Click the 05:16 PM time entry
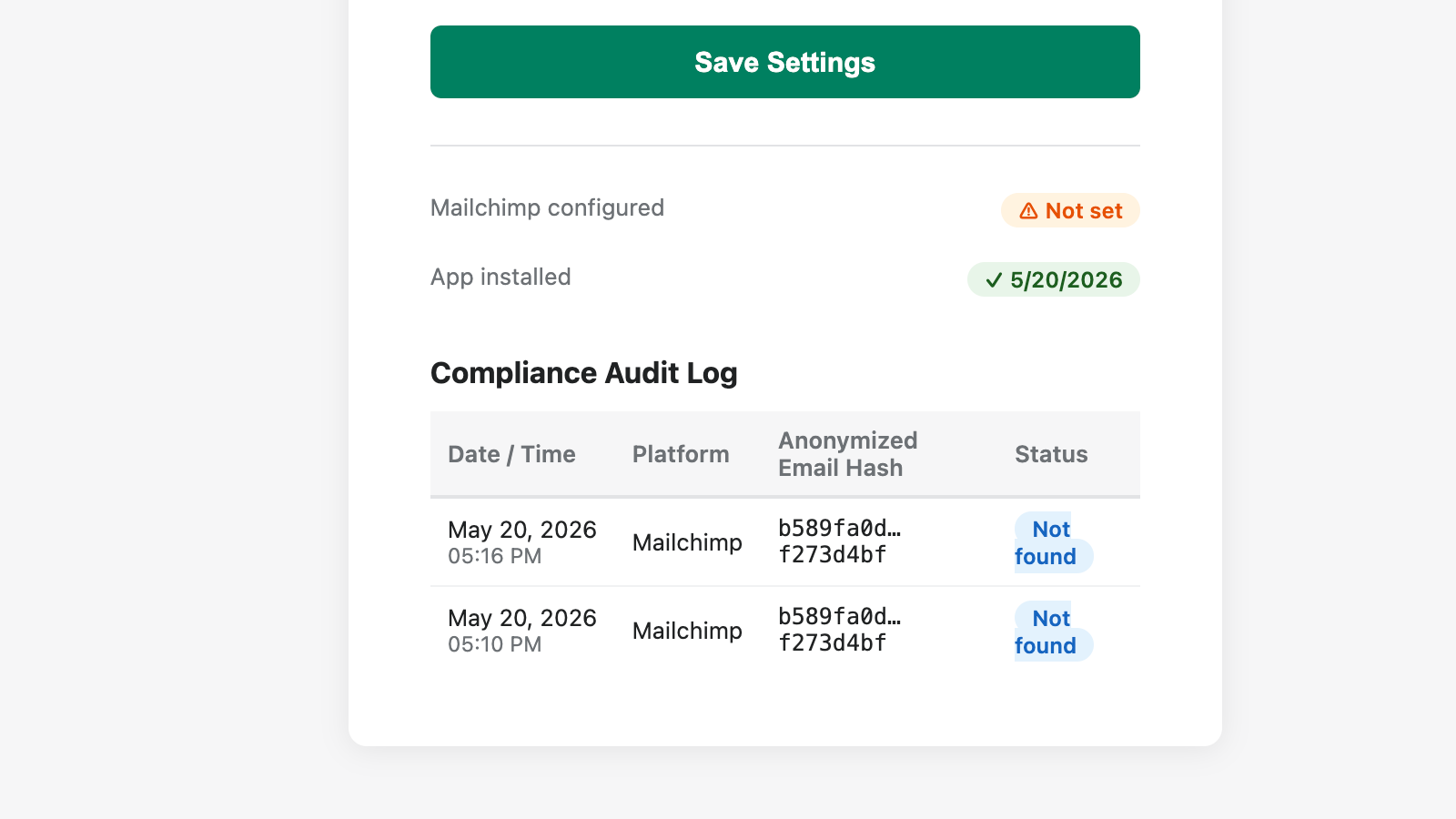The image size is (1456, 819). coord(494,556)
